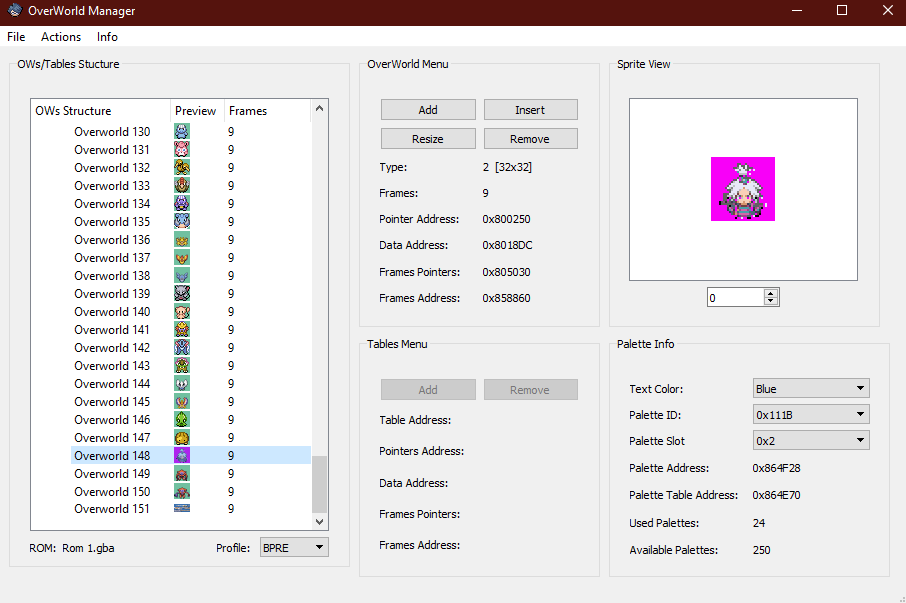Click the Overworld 139 sprite preview icon
Image resolution: width=906 pixels, height=603 pixels.
[x=182, y=294]
